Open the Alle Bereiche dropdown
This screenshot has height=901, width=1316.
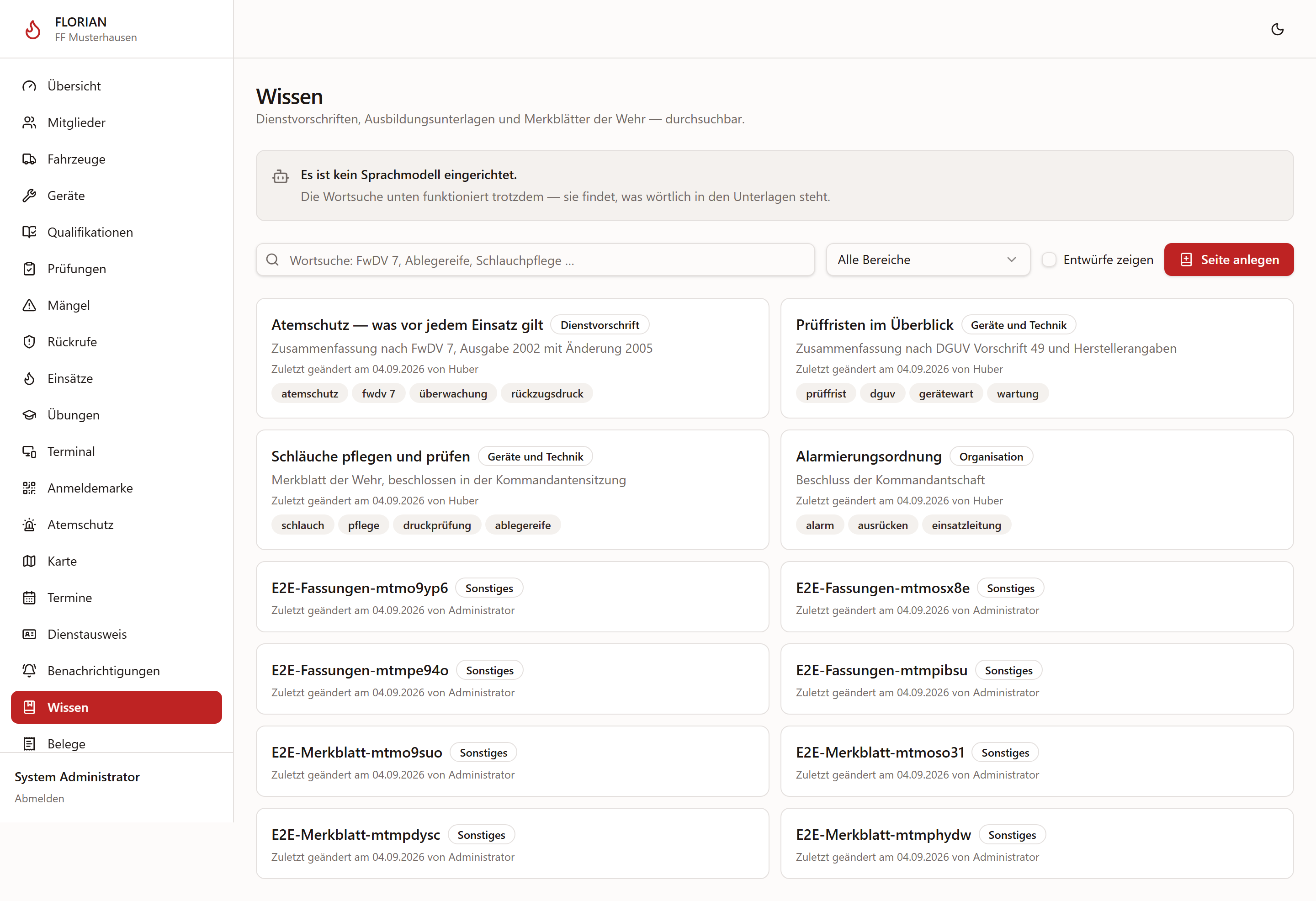pyautogui.click(x=928, y=260)
